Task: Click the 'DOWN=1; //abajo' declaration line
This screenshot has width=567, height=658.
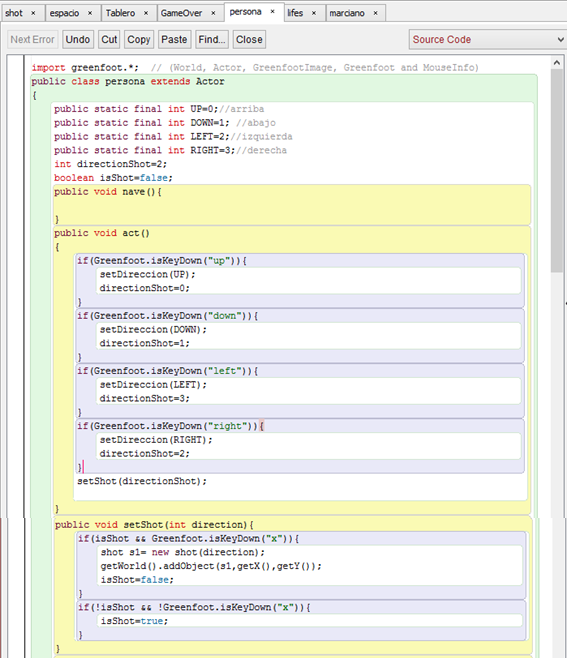Action: click(165, 123)
